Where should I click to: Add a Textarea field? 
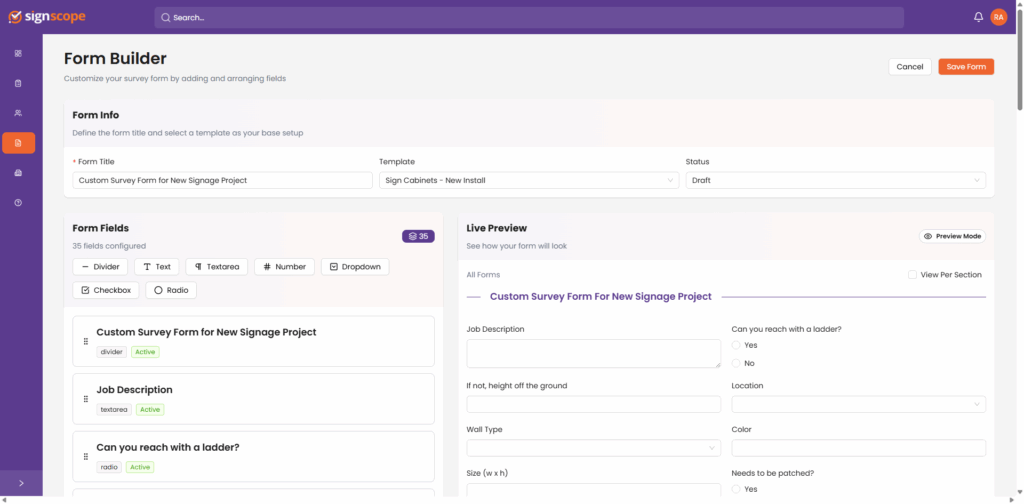[217, 266]
